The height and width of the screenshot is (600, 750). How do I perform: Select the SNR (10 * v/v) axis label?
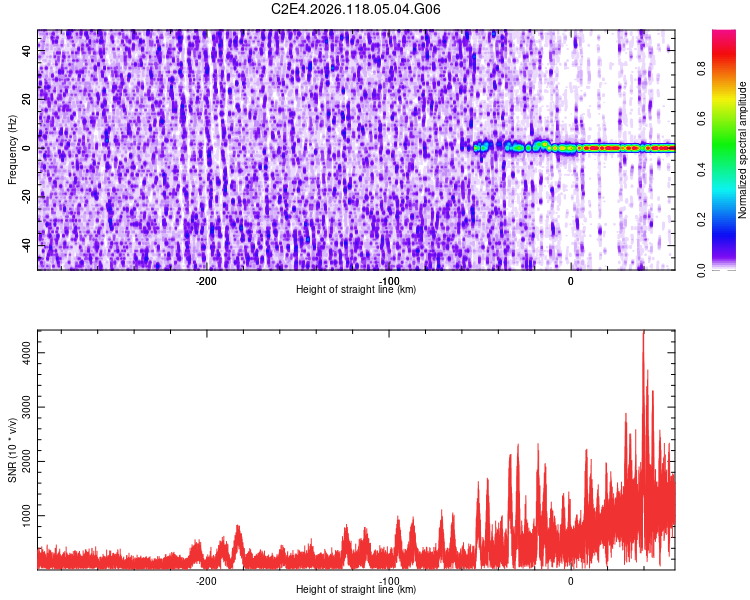coord(12,450)
